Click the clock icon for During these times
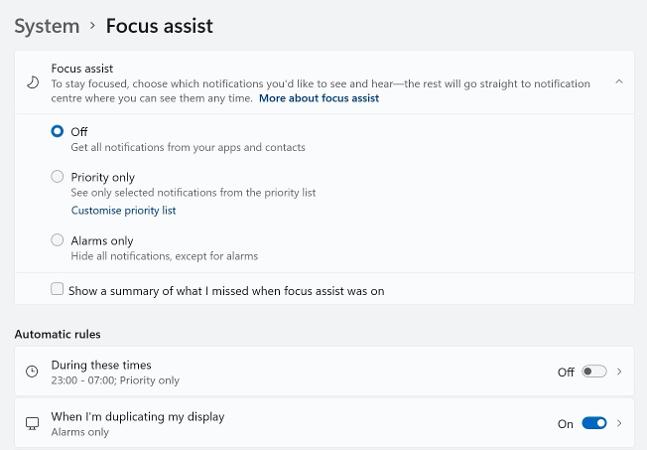The height and width of the screenshot is (450, 647). pos(32,371)
